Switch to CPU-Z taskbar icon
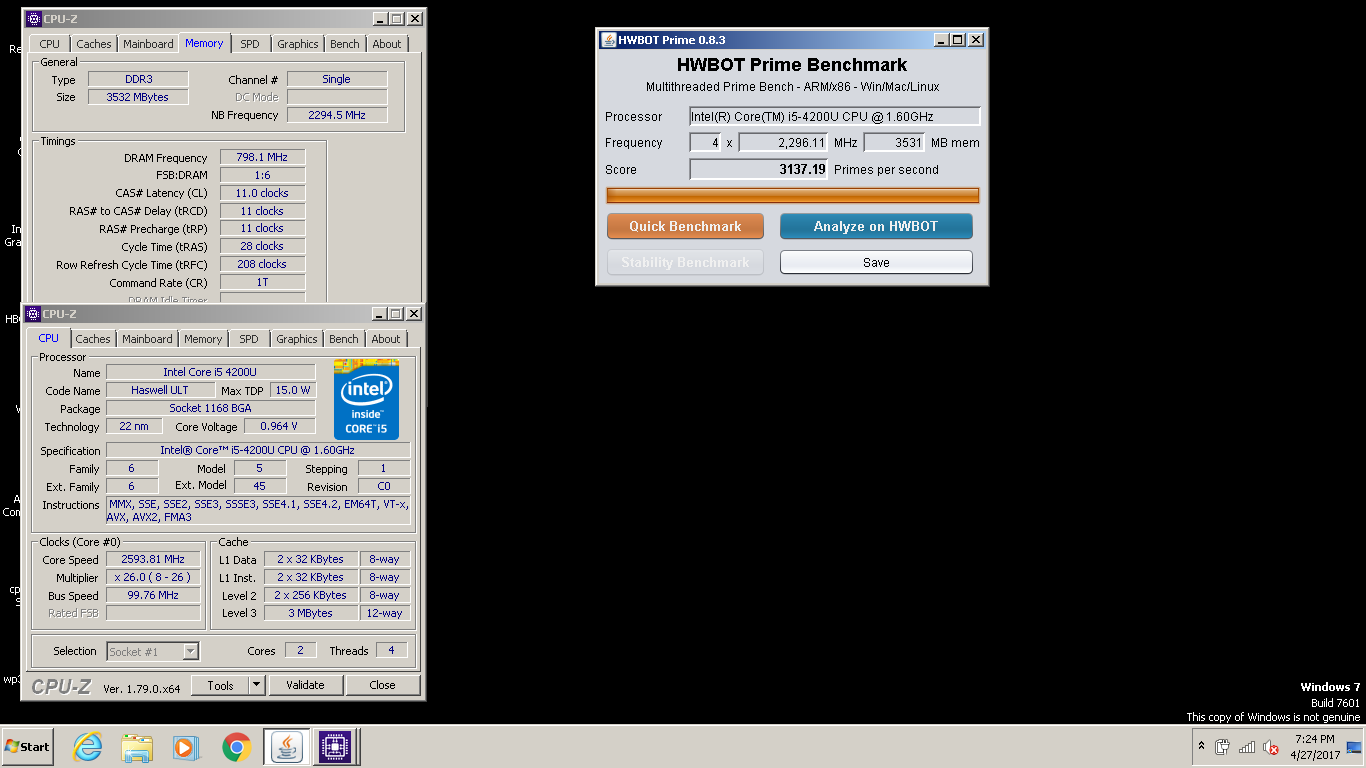 (x=335, y=747)
